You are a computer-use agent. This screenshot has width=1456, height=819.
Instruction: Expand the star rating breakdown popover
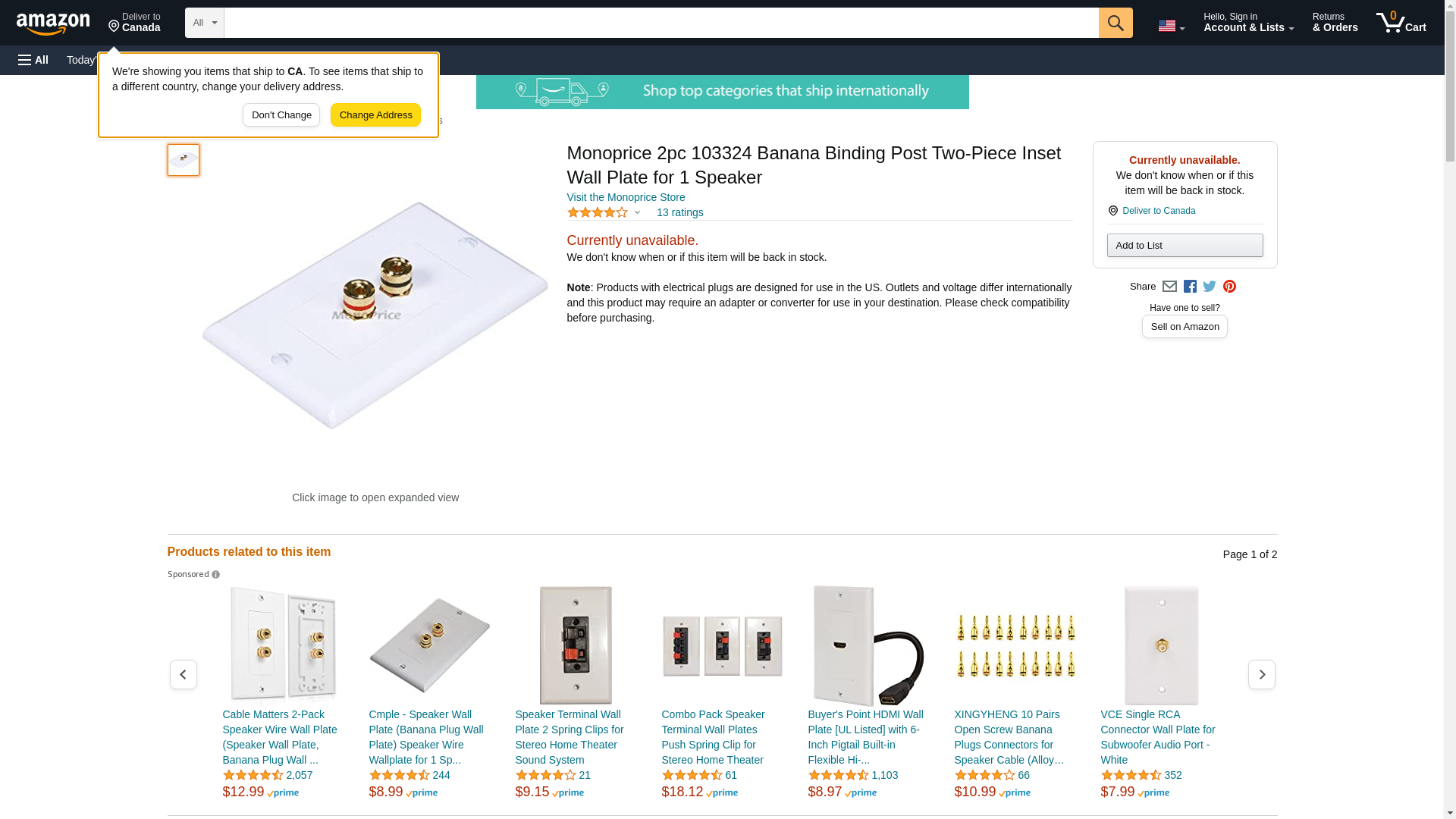604,212
